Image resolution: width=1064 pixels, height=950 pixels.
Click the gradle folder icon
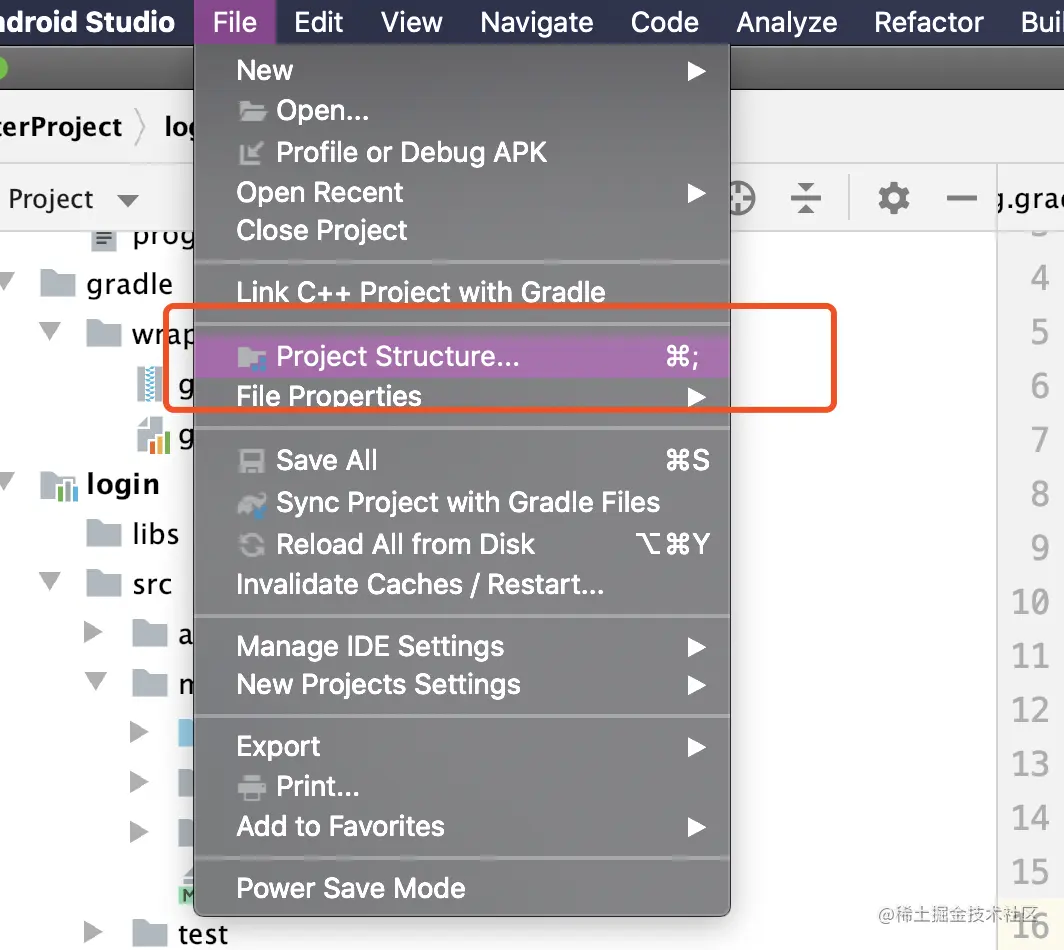click(59, 284)
